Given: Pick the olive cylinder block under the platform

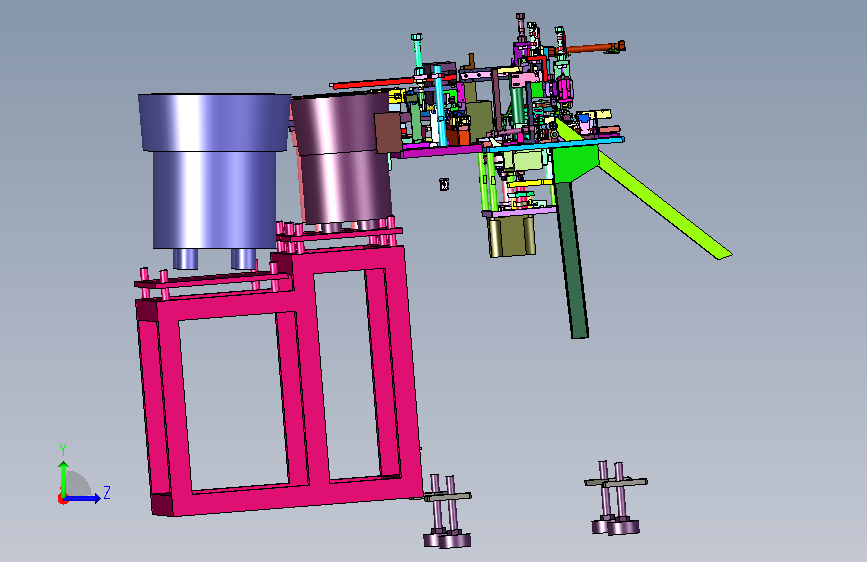Looking at the screenshot, I should click(512, 237).
